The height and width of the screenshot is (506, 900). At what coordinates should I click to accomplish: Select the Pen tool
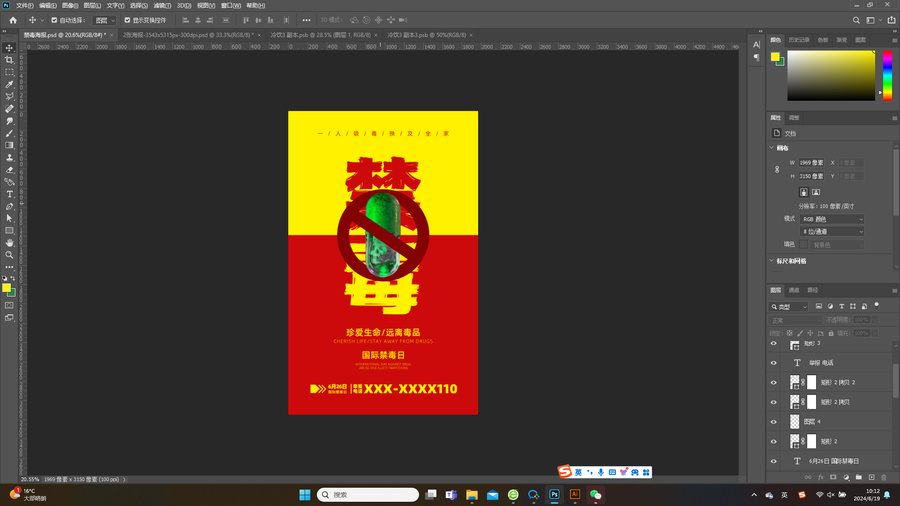tap(9, 206)
